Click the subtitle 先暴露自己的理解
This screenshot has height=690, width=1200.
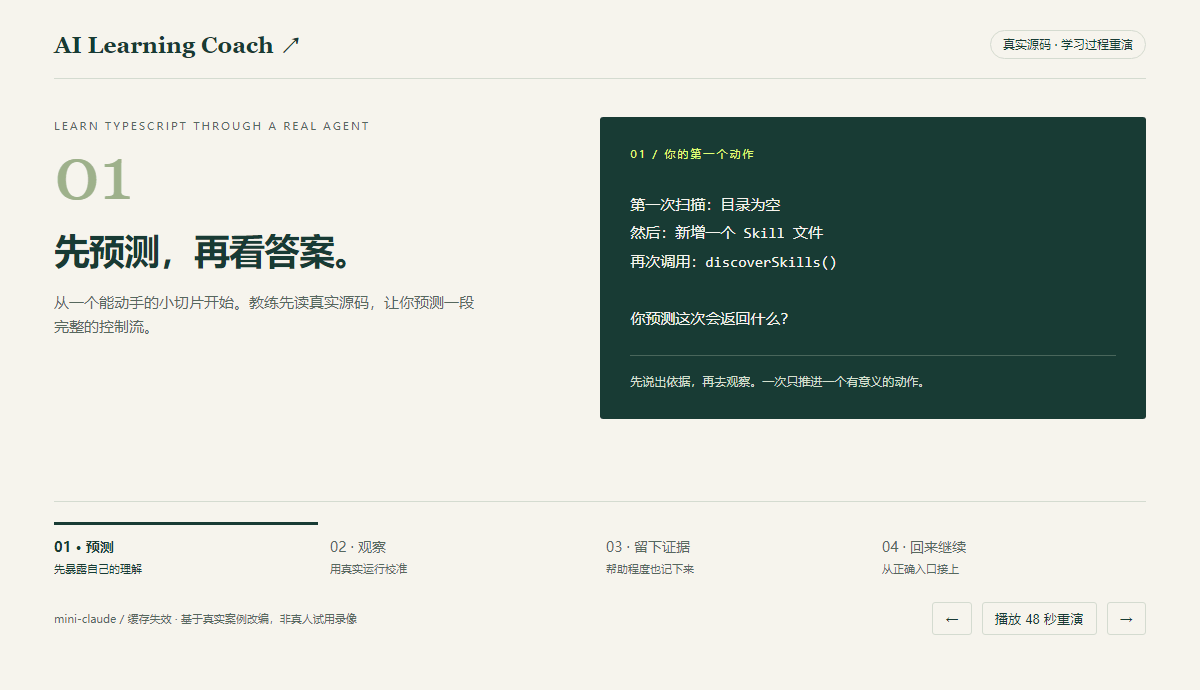(98, 569)
